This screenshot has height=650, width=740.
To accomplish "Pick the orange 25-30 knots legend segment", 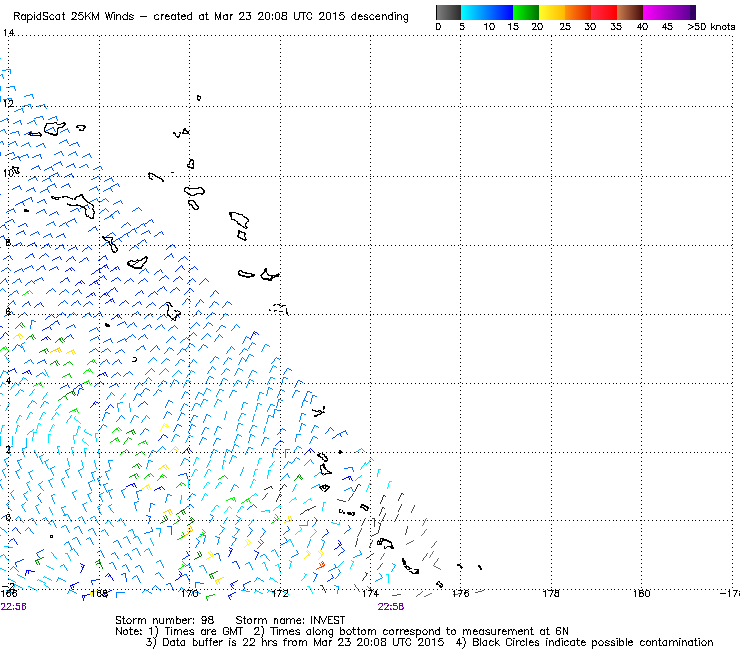I will 577,12.
